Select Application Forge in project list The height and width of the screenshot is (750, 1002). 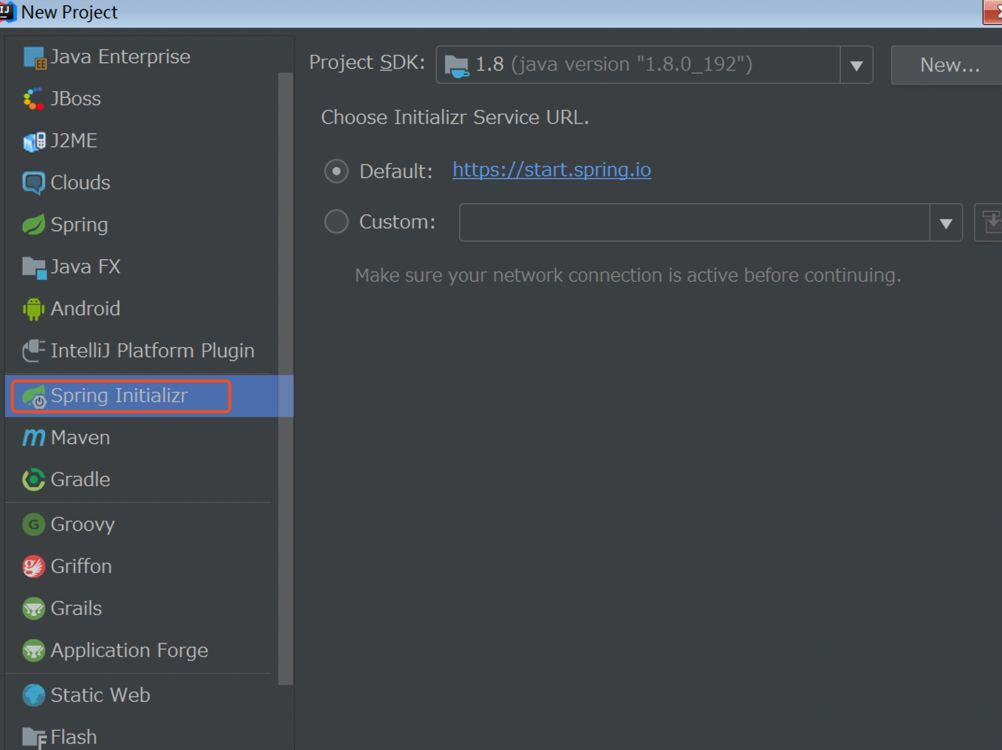[129, 650]
